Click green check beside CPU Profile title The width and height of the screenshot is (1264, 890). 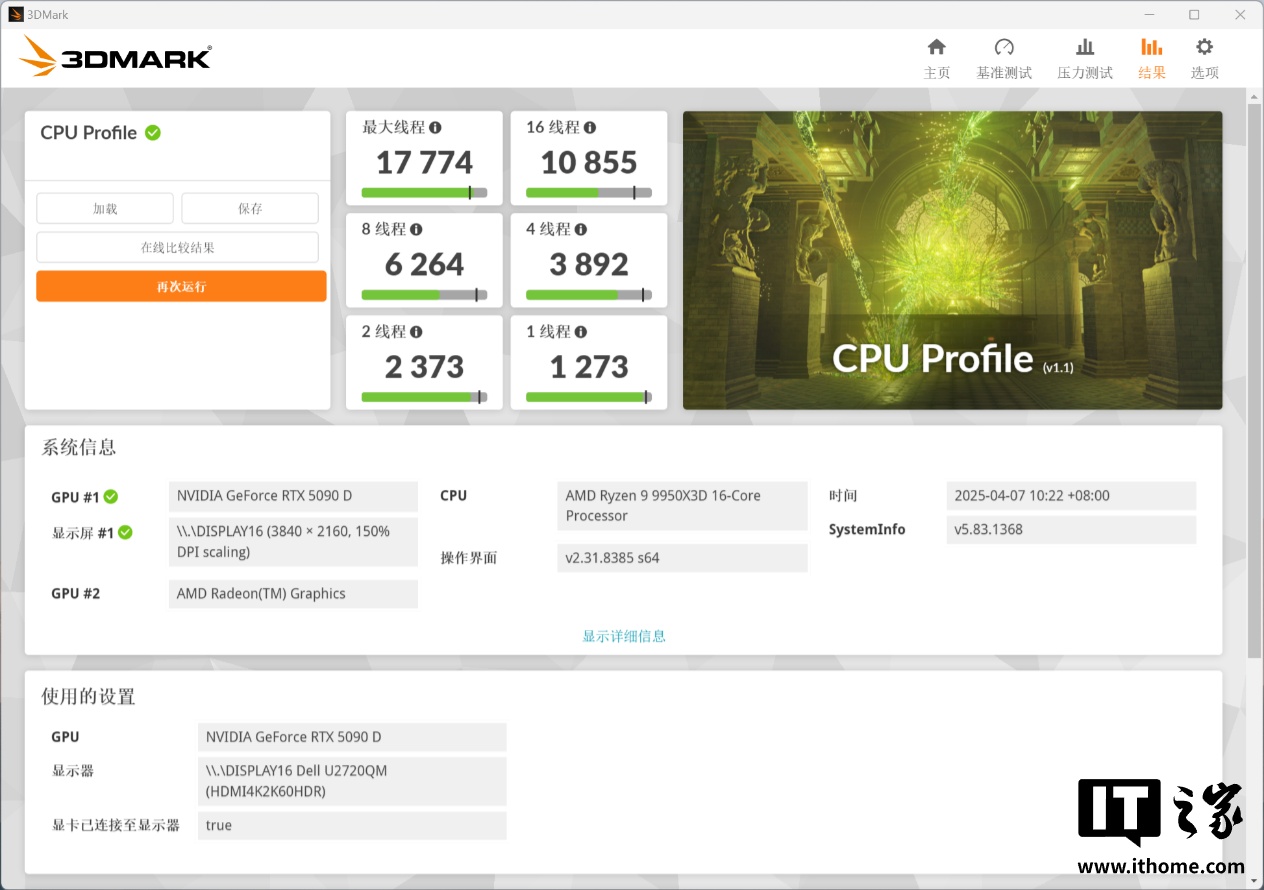click(153, 133)
